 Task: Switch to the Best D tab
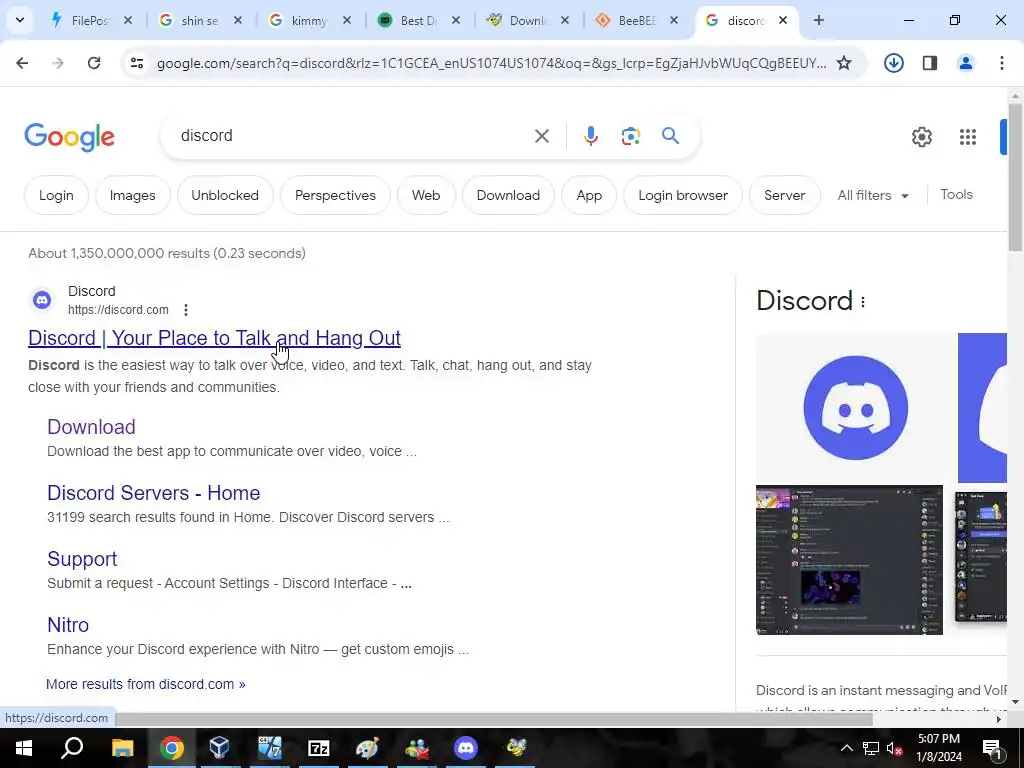(x=420, y=20)
